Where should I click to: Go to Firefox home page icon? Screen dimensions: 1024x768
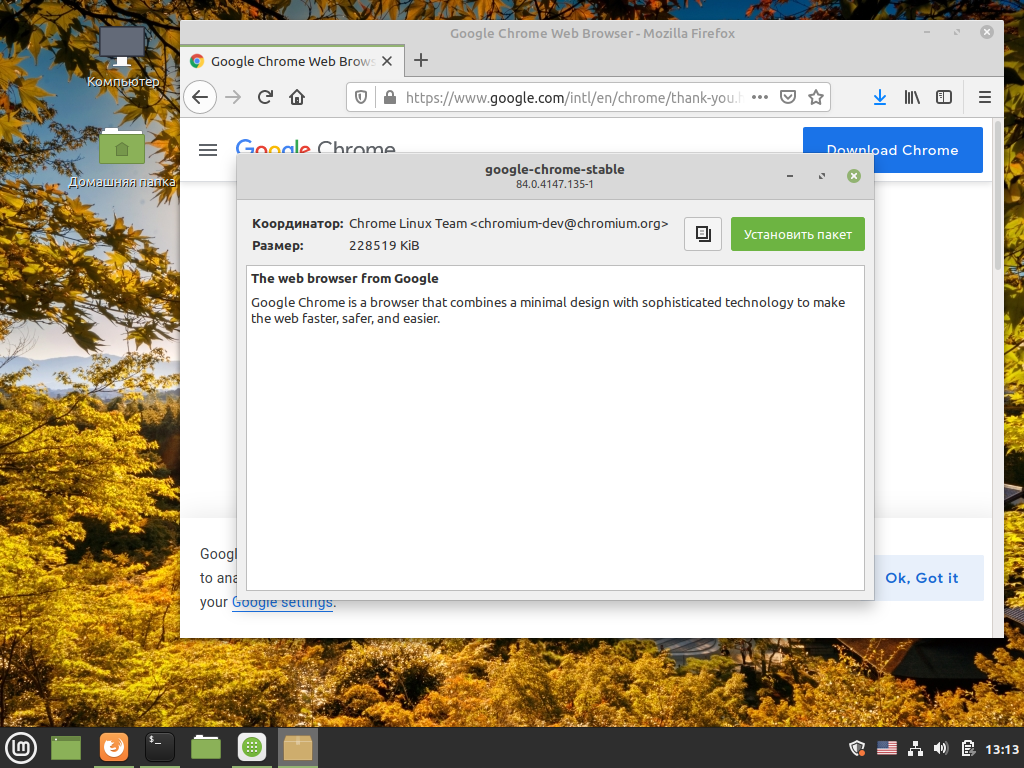[x=297, y=97]
